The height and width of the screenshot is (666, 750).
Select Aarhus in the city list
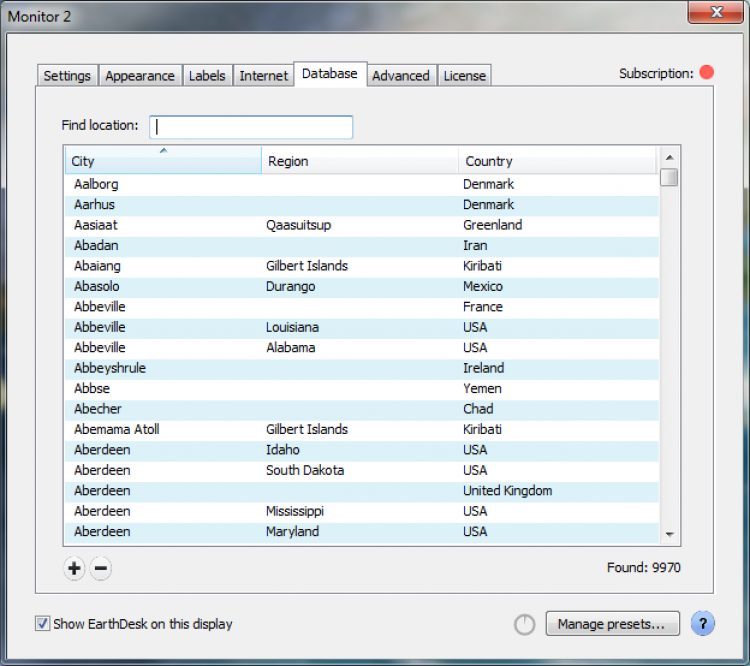(x=362, y=205)
